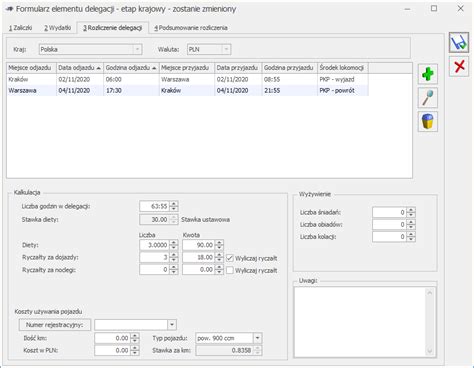This screenshot has width=474, height=368.
Task: Click the Godzina przyjazdu cell 08:55
Action: pos(289,79)
